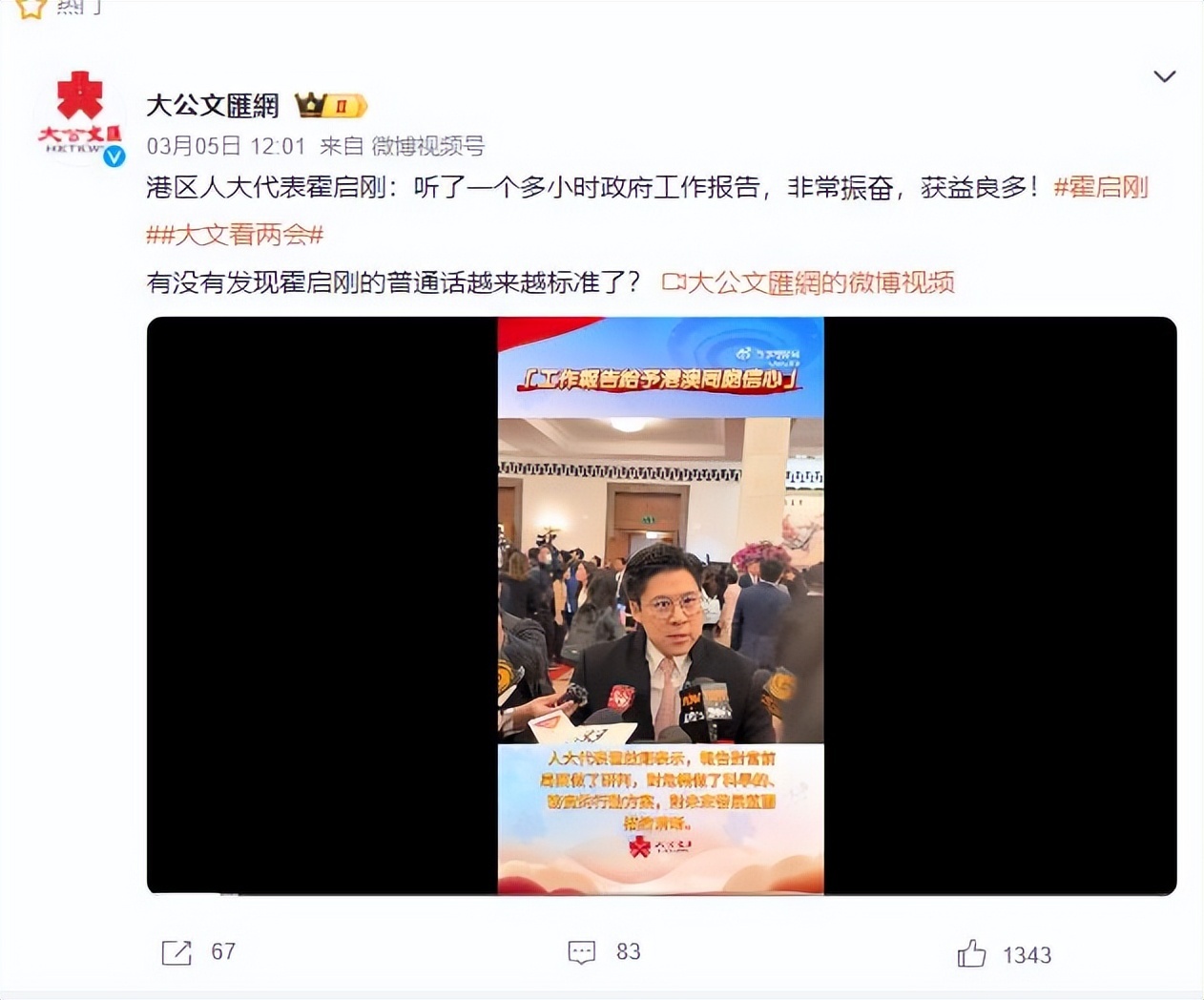Play the embedded video
This screenshot has width=1204, height=1000.
(661, 605)
